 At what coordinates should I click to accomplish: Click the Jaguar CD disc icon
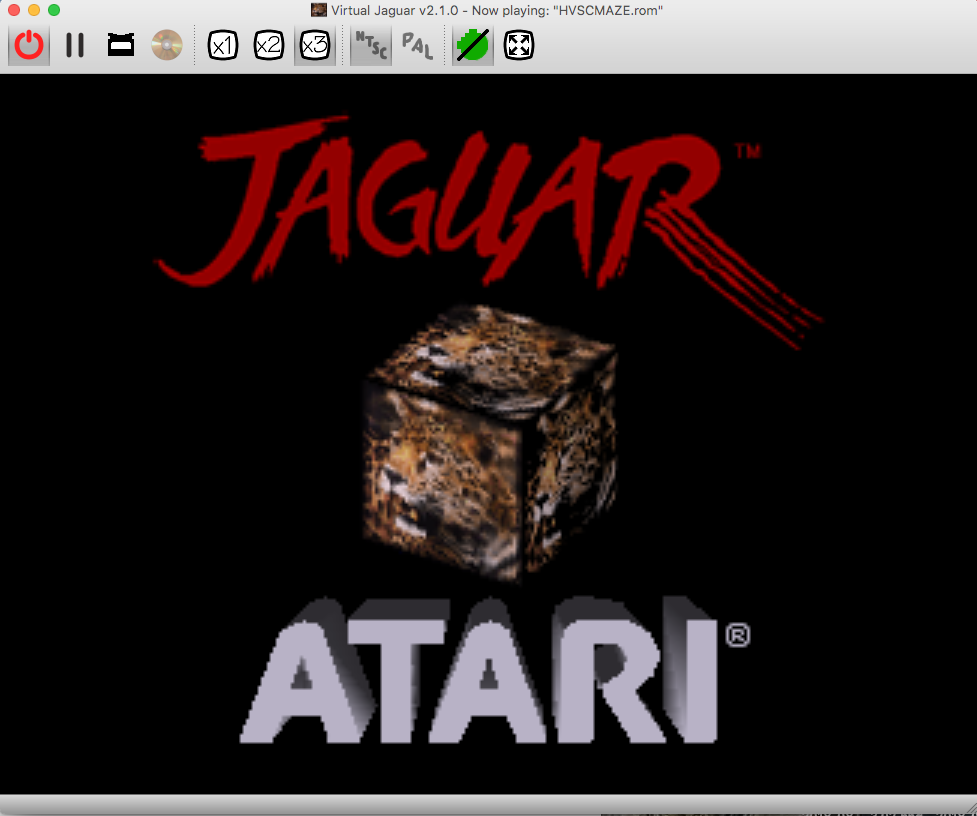coord(167,45)
